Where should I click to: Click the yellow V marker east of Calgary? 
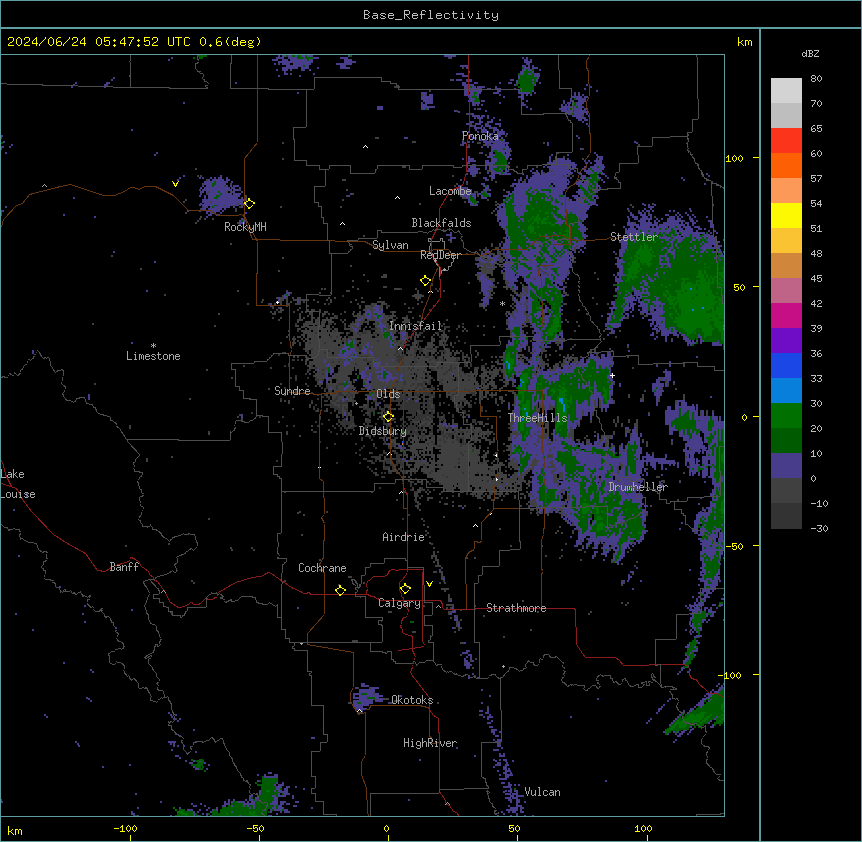(429, 584)
